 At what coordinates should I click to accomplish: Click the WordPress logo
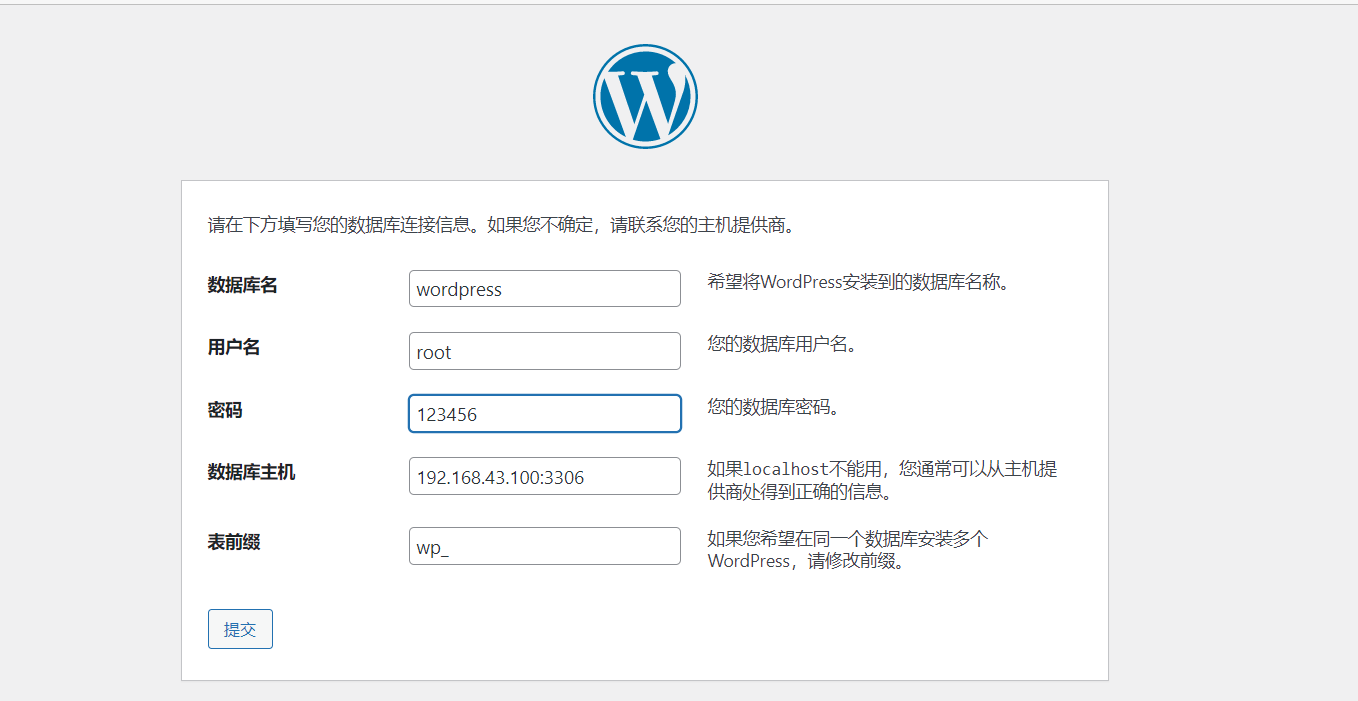pyautogui.click(x=645, y=96)
